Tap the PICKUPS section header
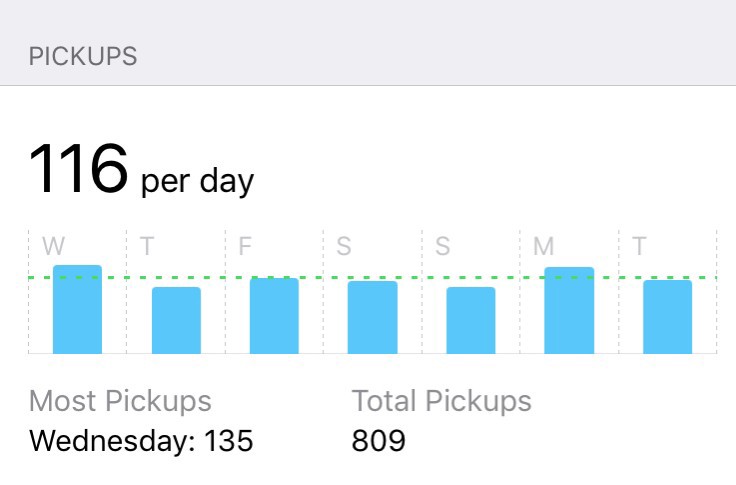The height and width of the screenshot is (485, 736). pyautogui.click(x=83, y=56)
